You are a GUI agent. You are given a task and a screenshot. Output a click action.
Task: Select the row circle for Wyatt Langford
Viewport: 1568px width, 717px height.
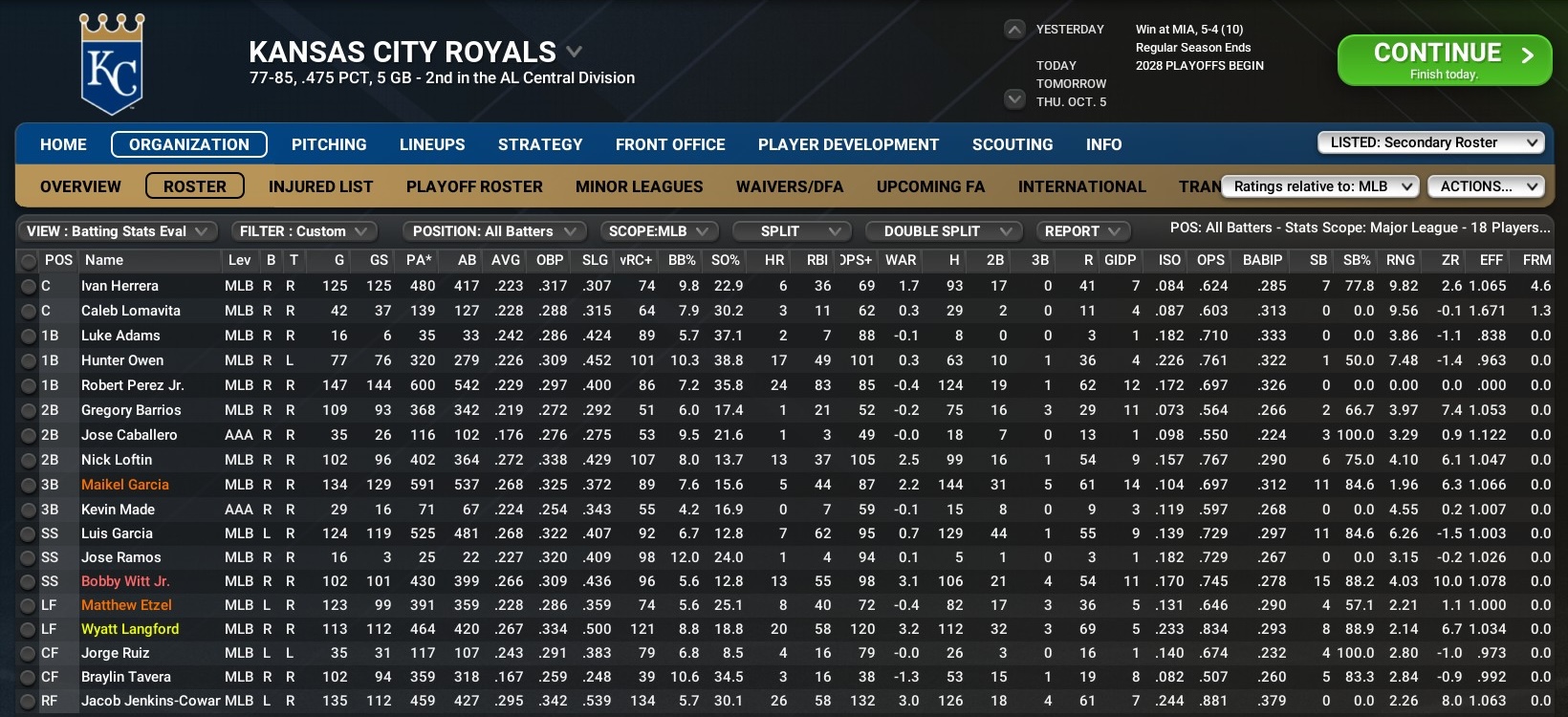[29, 629]
